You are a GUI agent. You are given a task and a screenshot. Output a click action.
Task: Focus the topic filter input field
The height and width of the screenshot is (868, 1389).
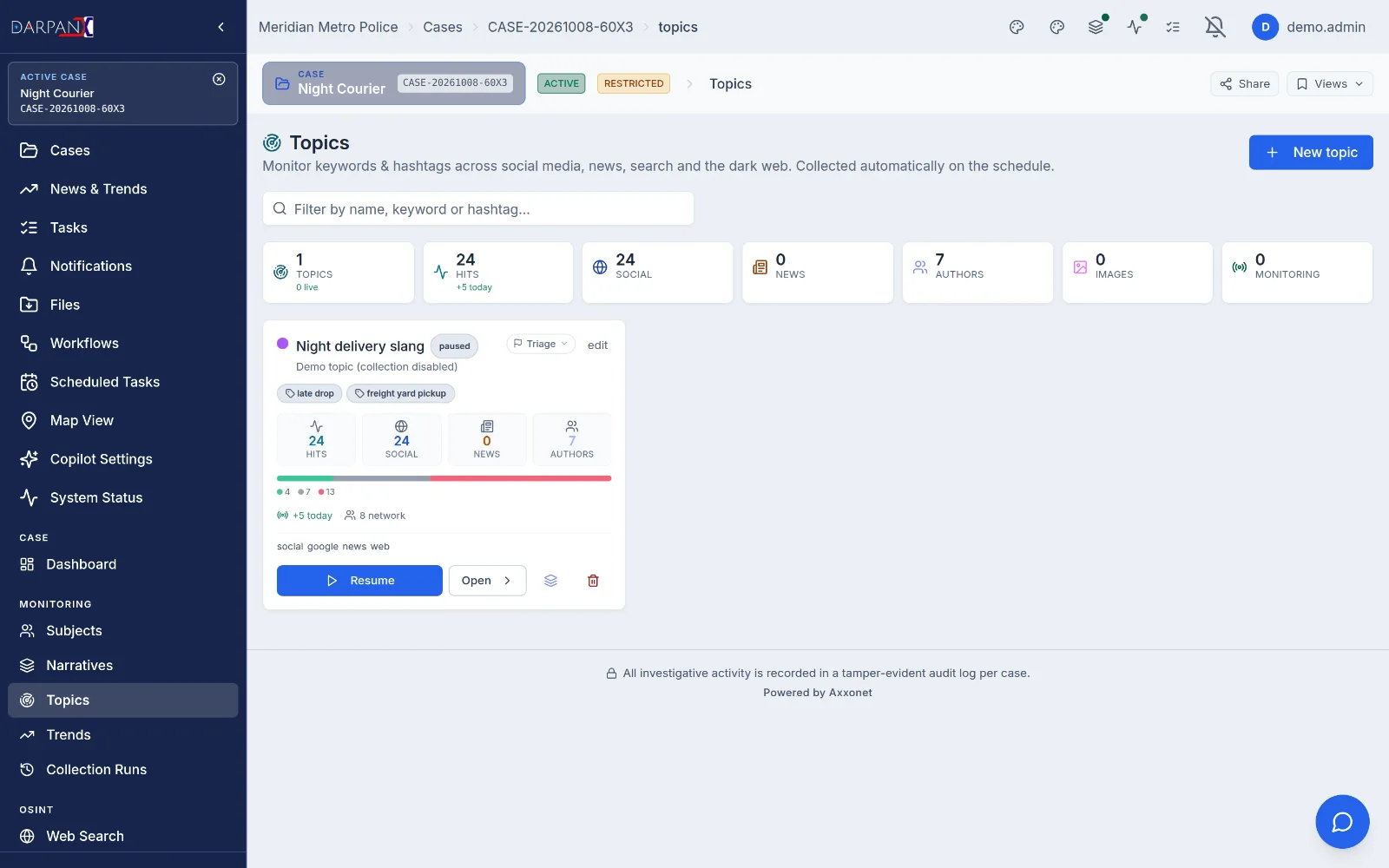[478, 209]
